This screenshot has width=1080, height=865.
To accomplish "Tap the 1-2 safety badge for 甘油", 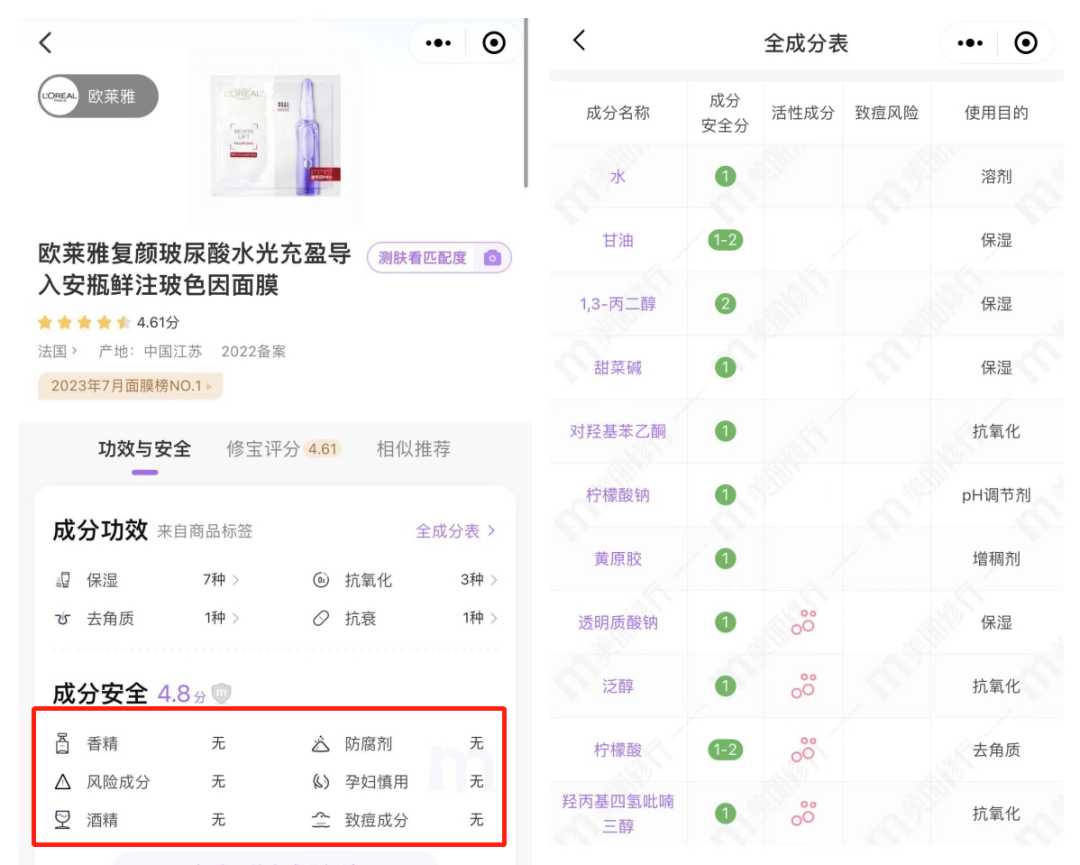I will pos(725,240).
